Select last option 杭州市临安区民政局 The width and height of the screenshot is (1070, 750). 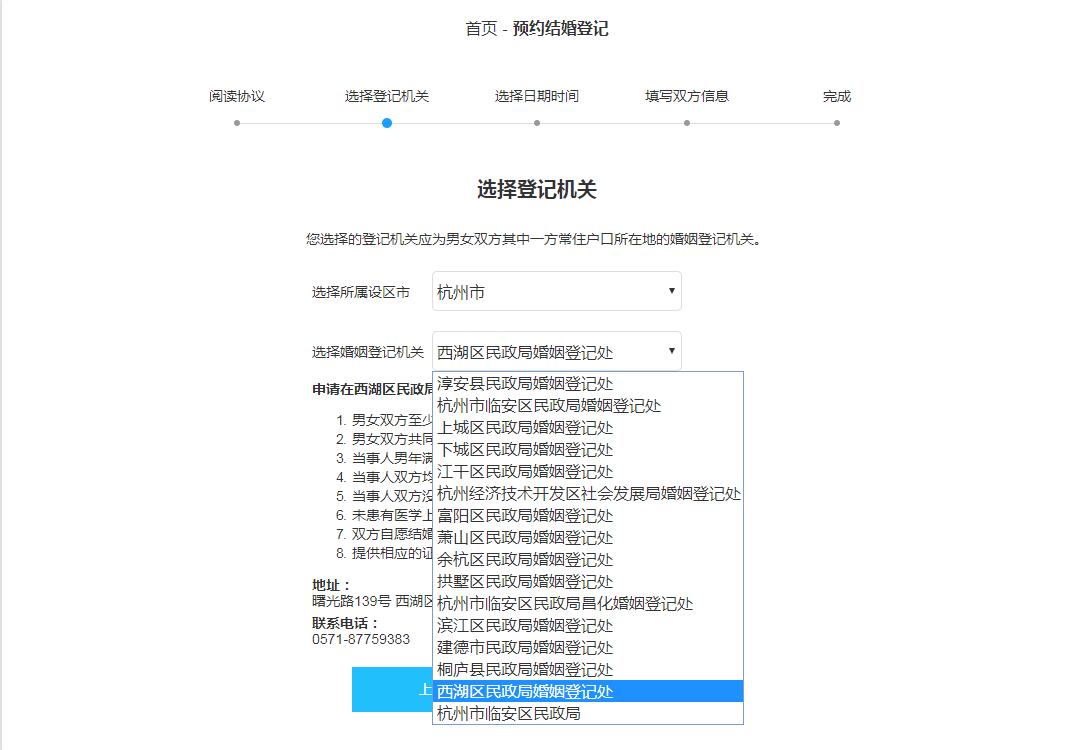tap(588, 713)
